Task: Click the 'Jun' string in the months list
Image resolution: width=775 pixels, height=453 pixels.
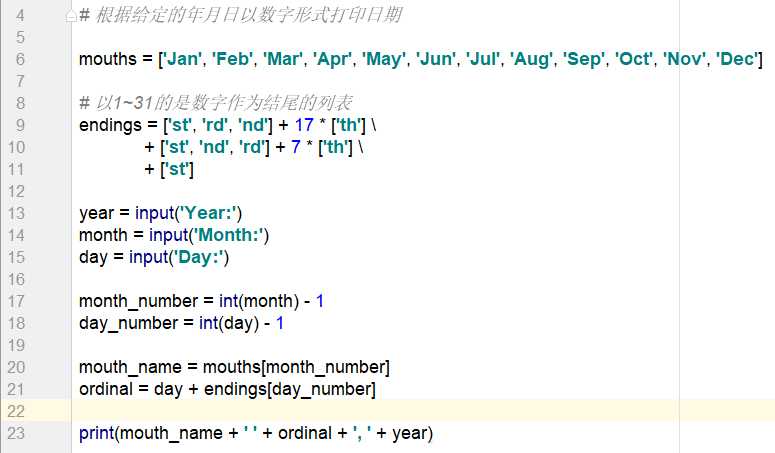Action: [436, 59]
